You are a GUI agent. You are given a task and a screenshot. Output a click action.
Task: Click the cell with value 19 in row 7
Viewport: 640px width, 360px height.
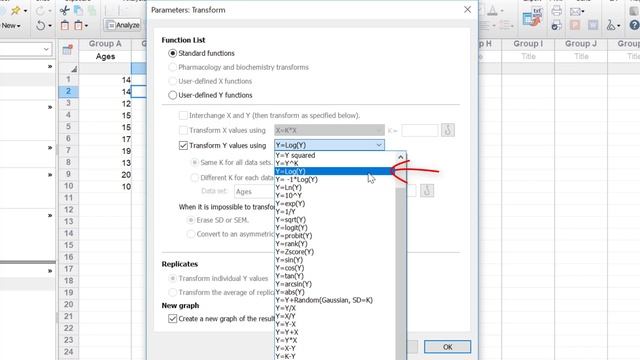point(105,151)
